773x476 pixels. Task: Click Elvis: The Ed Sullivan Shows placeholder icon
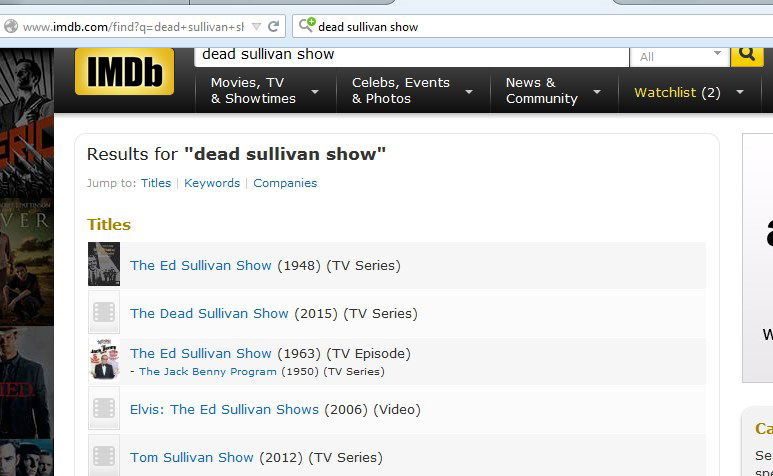(x=104, y=409)
